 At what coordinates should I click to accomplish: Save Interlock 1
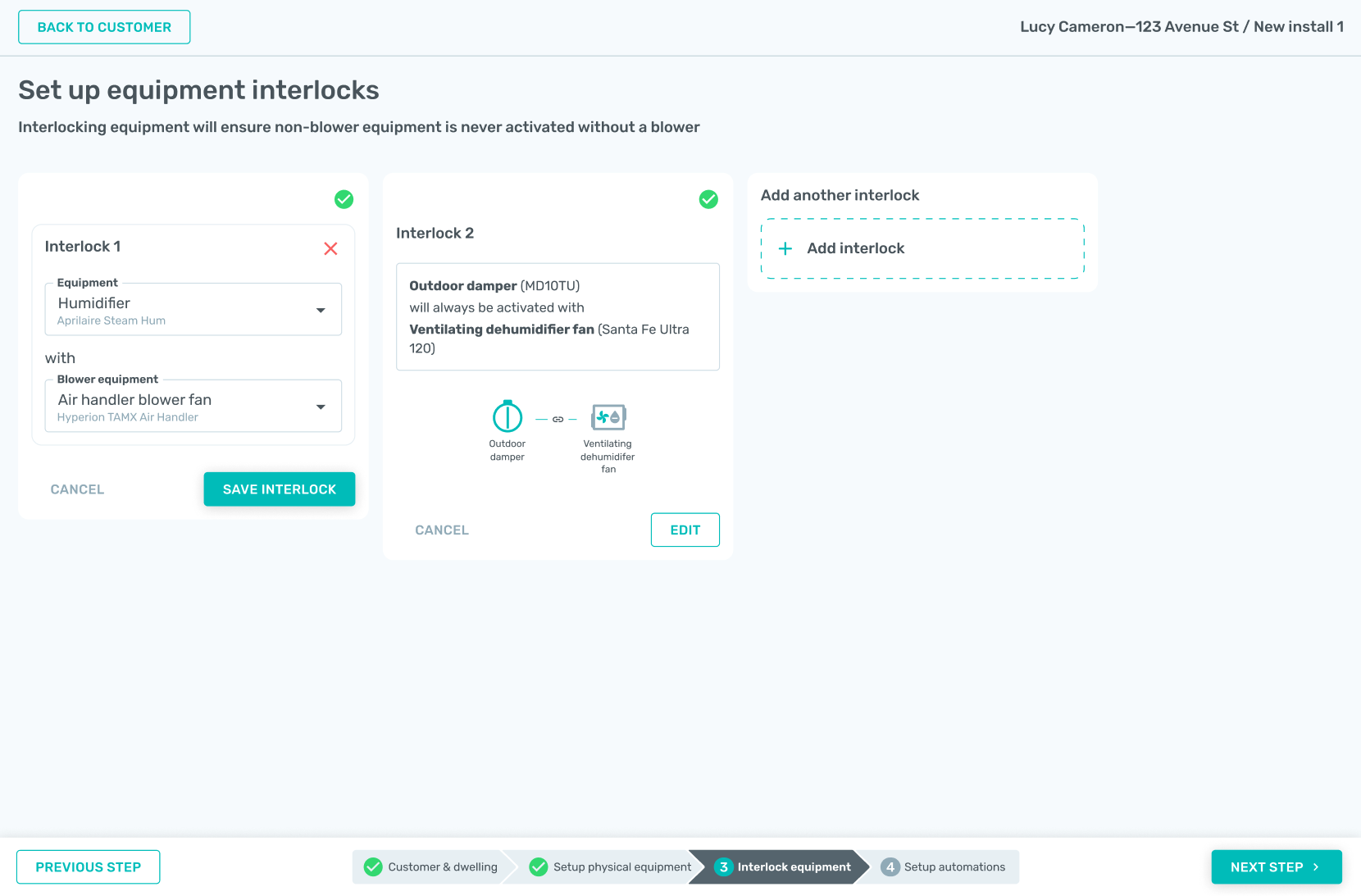pos(280,489)
